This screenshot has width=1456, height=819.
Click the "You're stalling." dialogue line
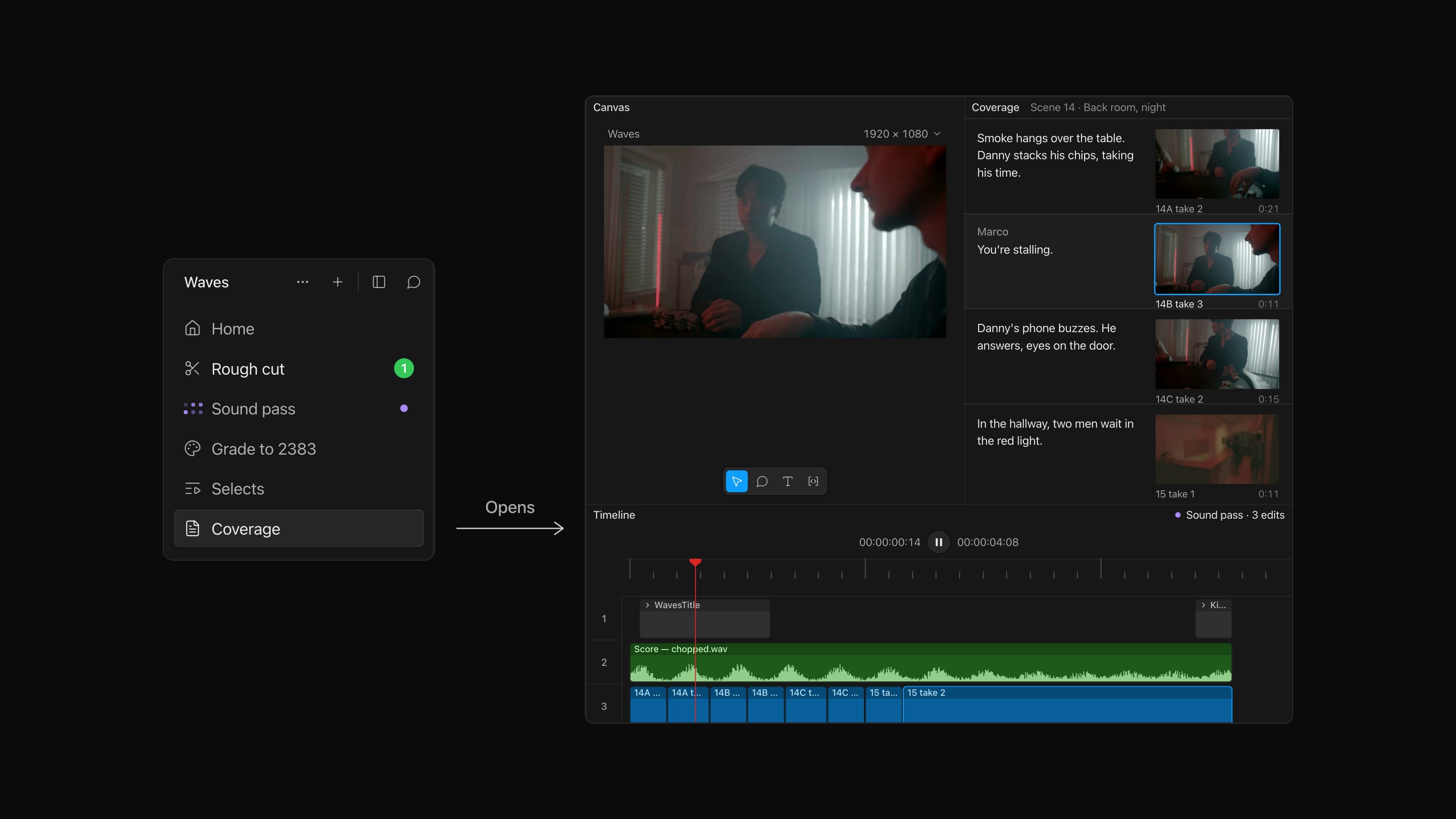(x=1015, y=250)
